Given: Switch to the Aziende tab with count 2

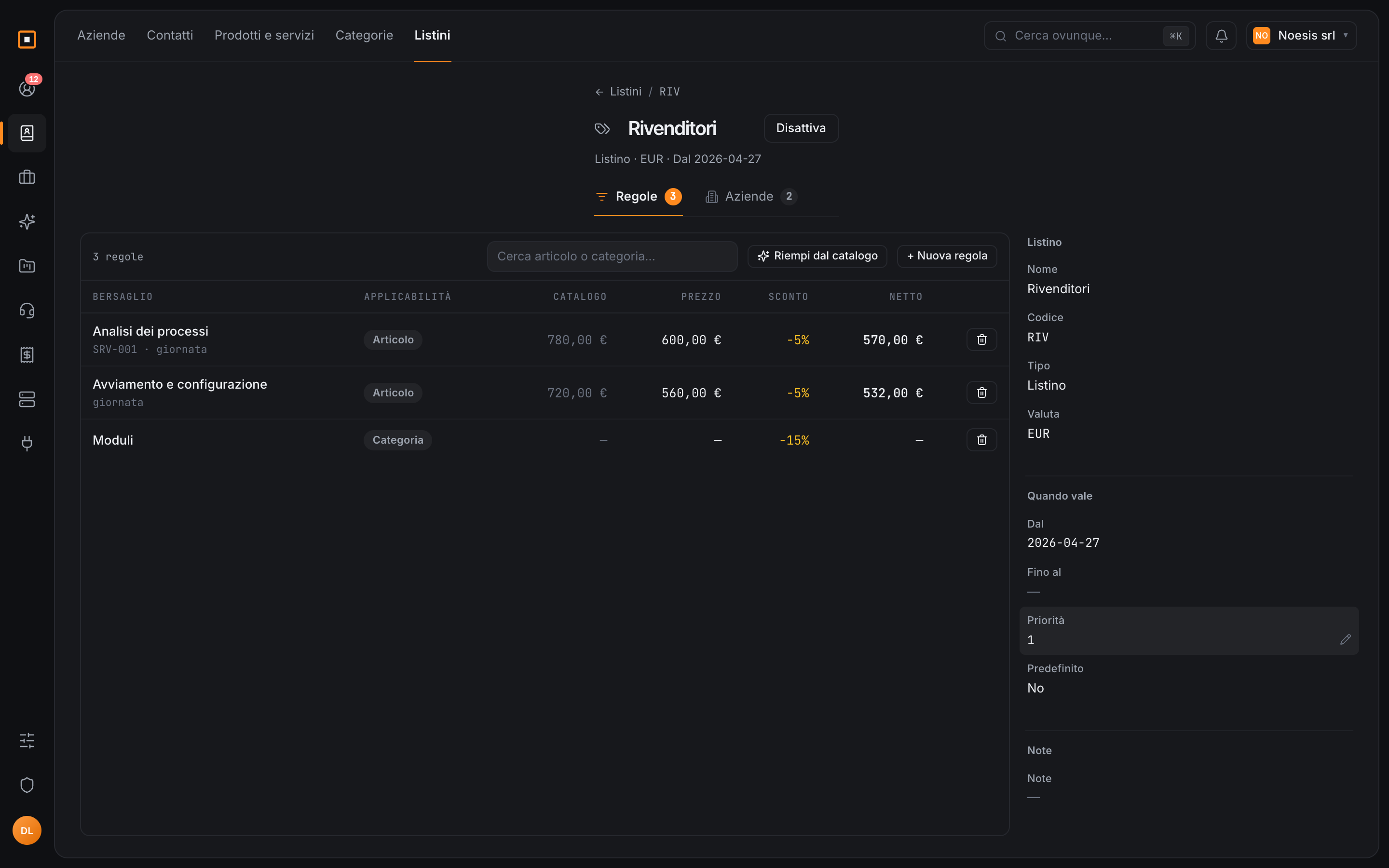Looking at the screenshot, I should [x=751, y=196].
